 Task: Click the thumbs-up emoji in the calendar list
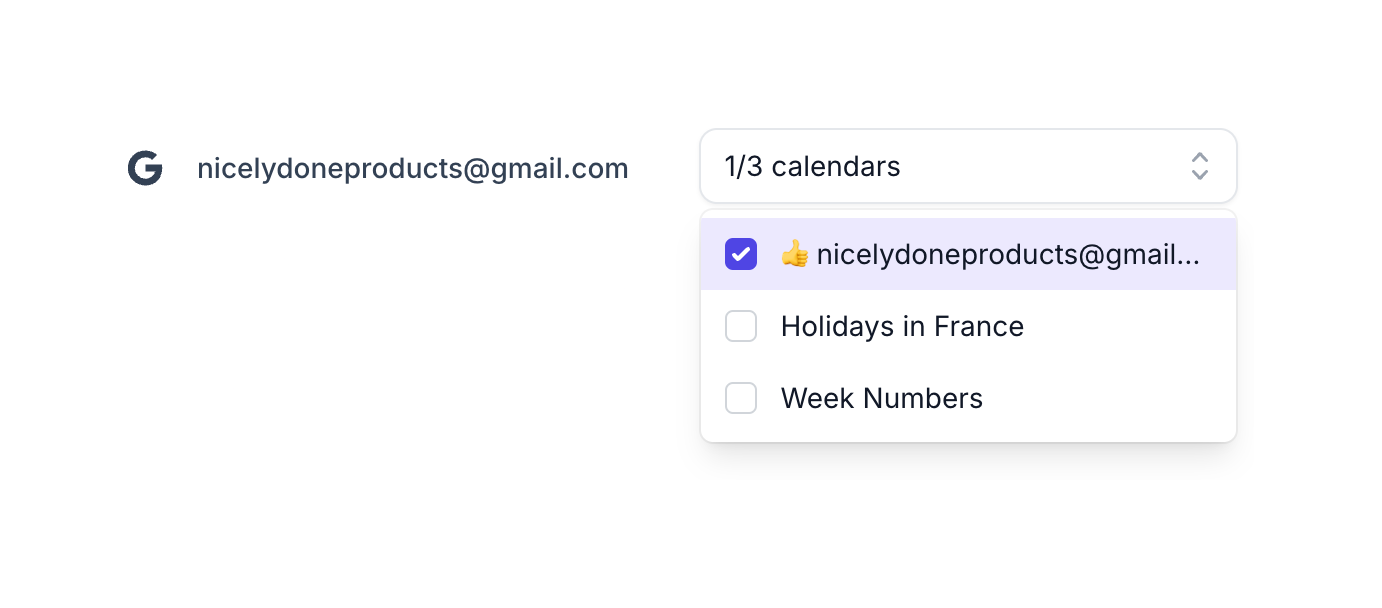pos(795,254)
